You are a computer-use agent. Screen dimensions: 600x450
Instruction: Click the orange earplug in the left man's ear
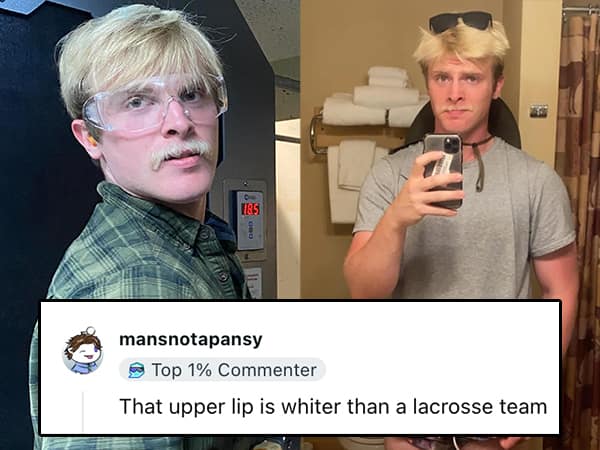(x=93, y=140)
